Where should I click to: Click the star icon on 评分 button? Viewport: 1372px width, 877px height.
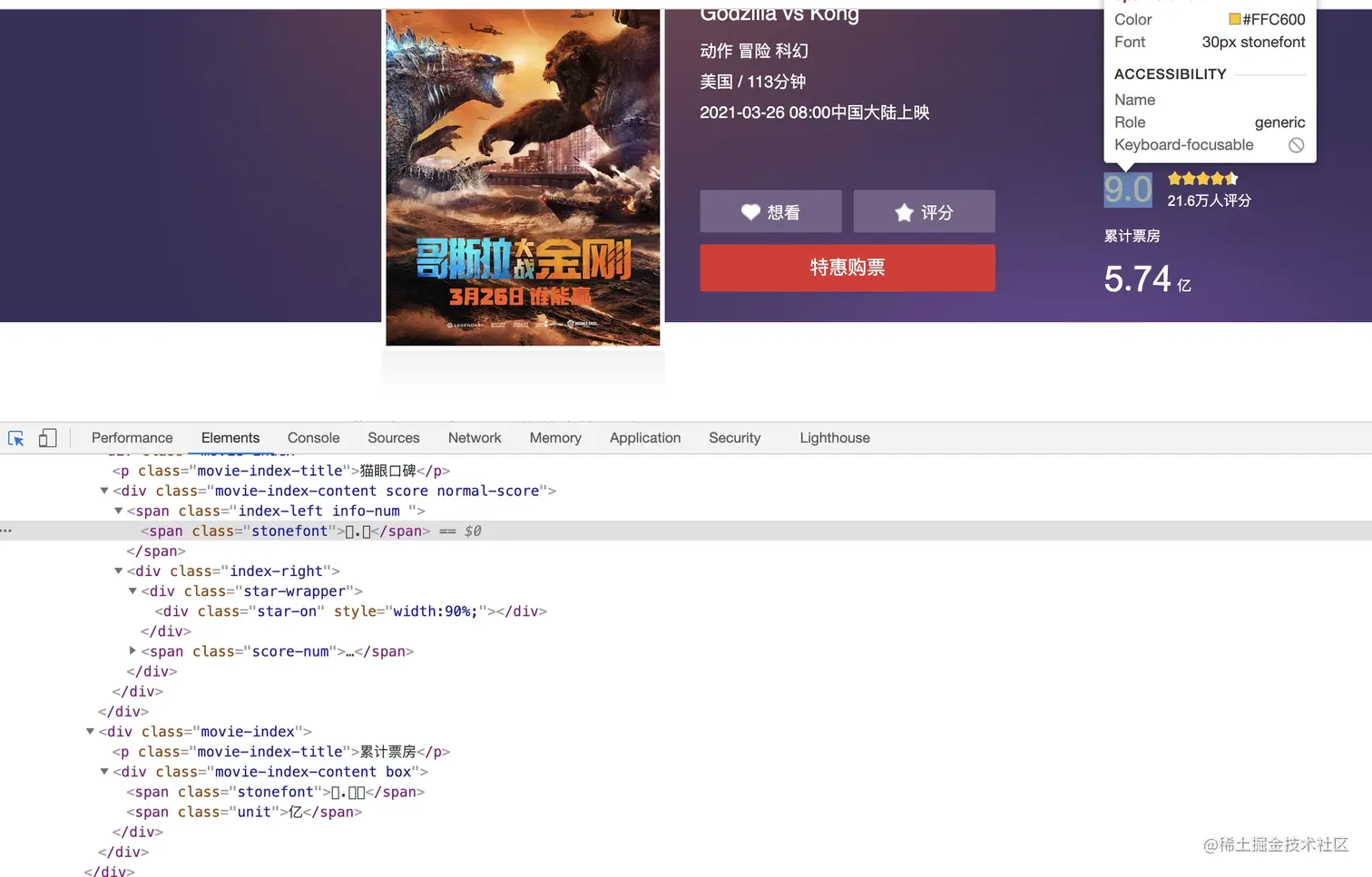pos(904,212)
